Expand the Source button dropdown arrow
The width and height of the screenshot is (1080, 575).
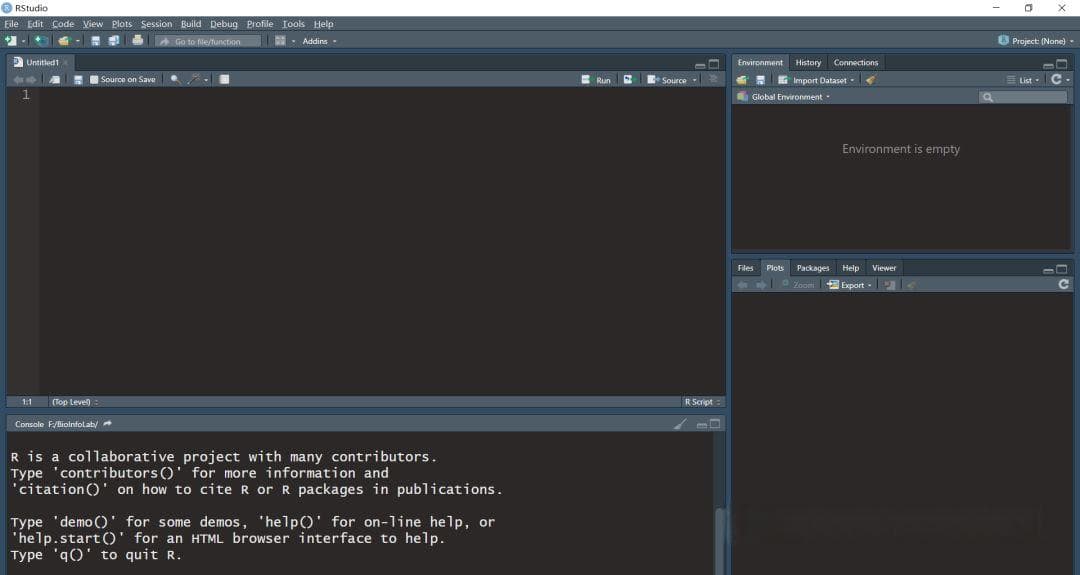pyautogui.click(x=694, y=81)
